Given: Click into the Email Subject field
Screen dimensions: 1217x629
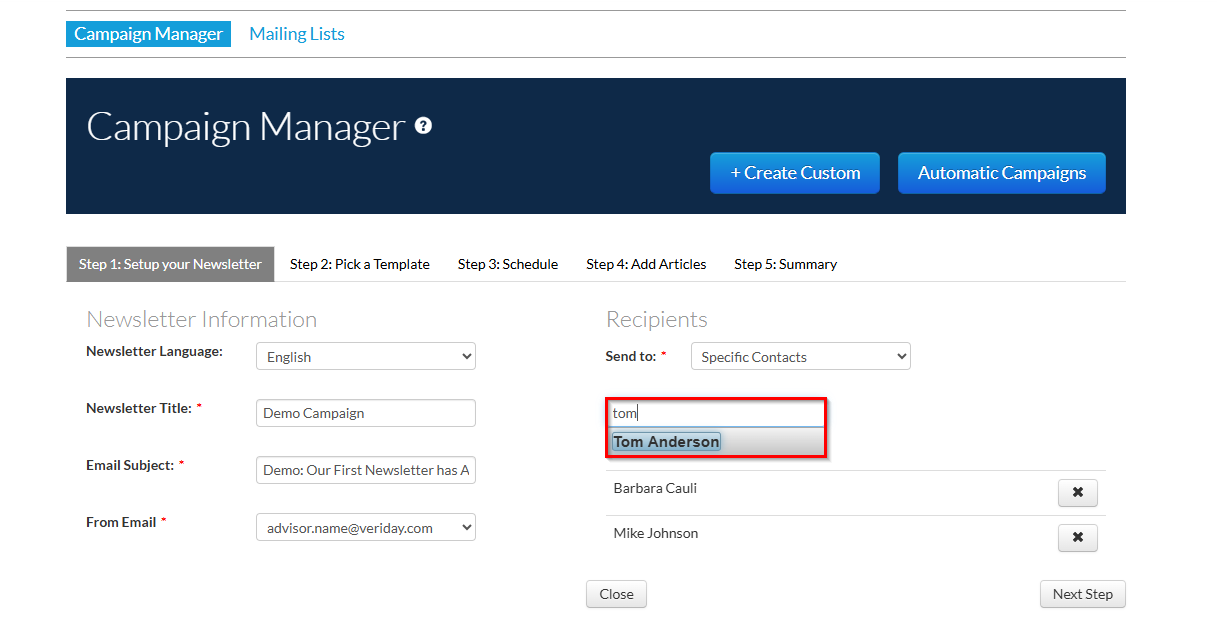Looking at the screenshot, I should (366, 470).
